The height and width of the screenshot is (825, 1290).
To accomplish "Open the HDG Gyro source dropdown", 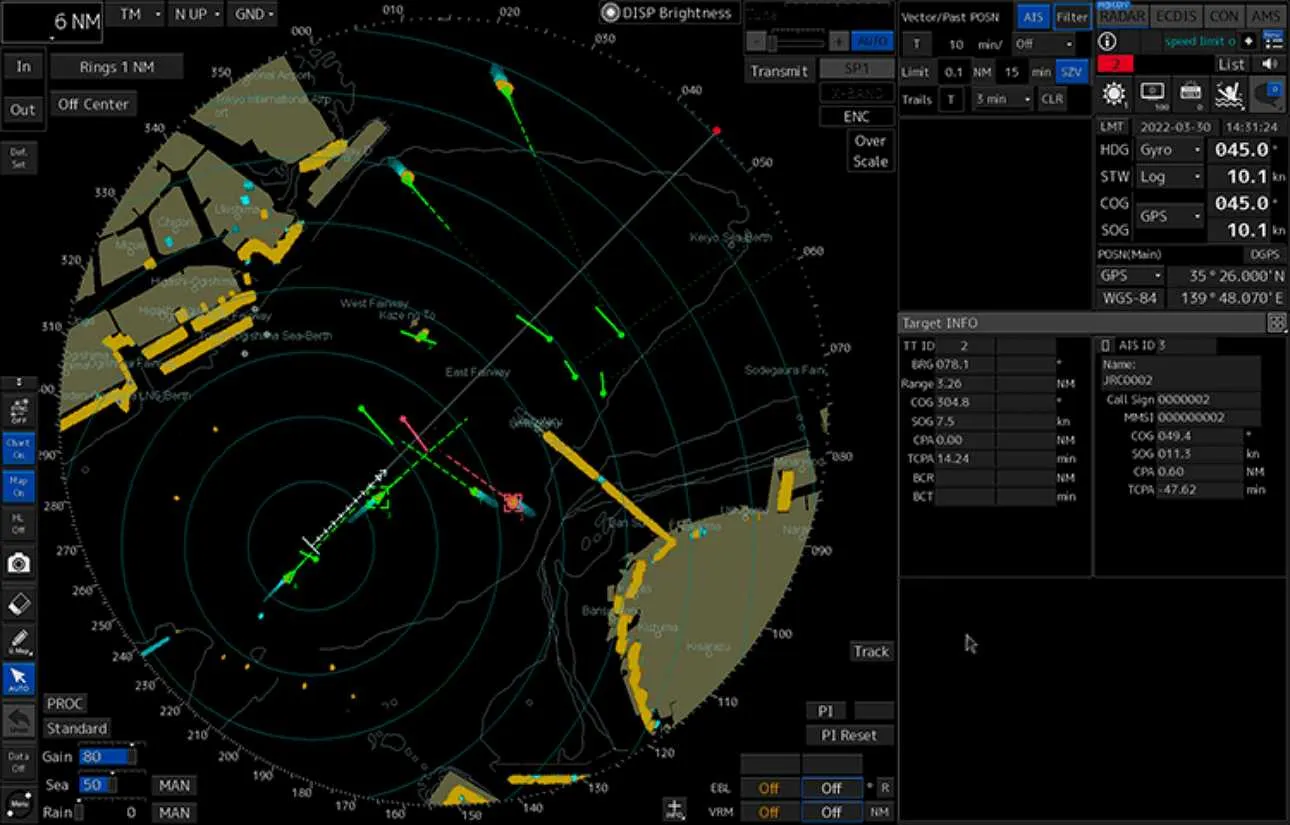I will (1169, 150).
